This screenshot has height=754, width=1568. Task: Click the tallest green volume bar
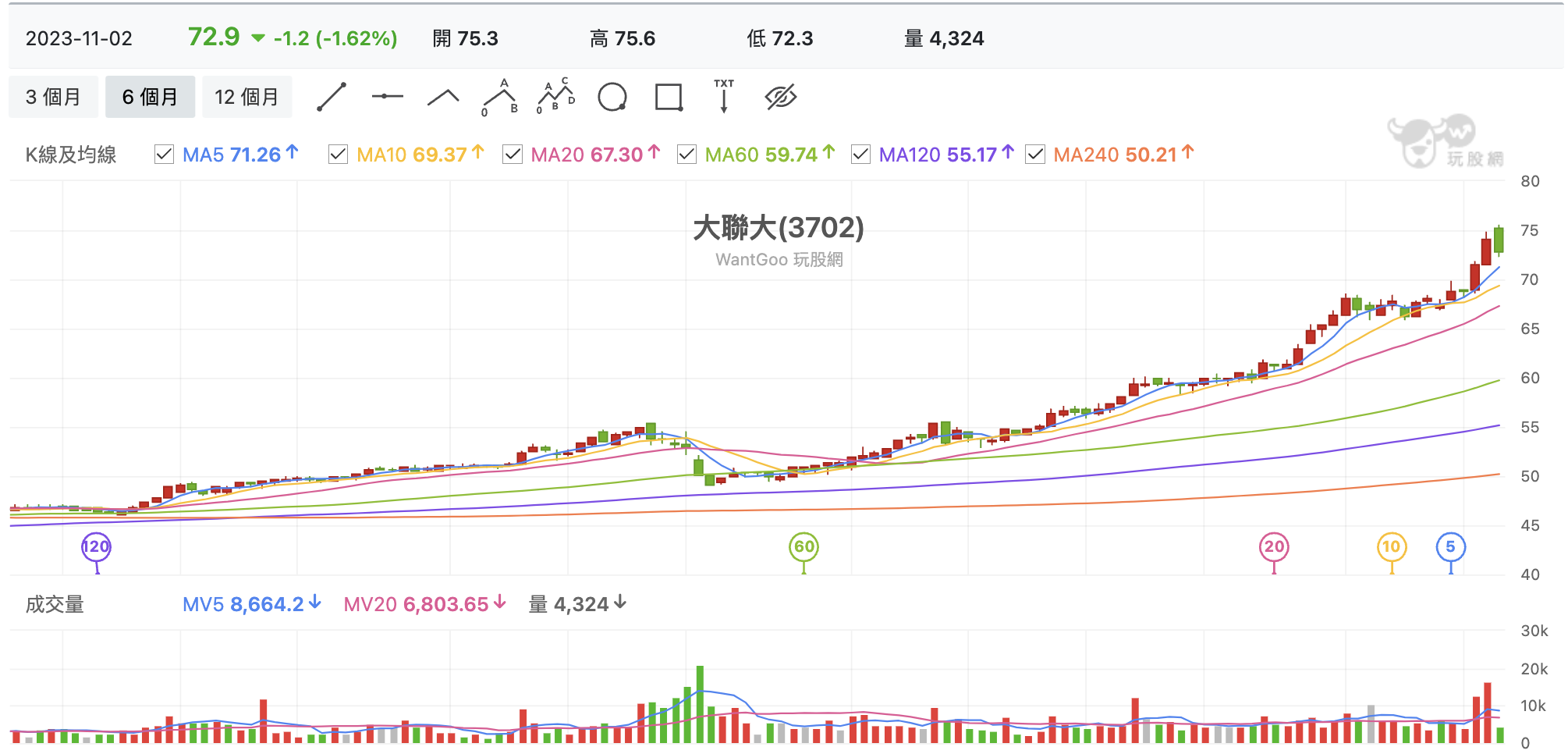700,704
